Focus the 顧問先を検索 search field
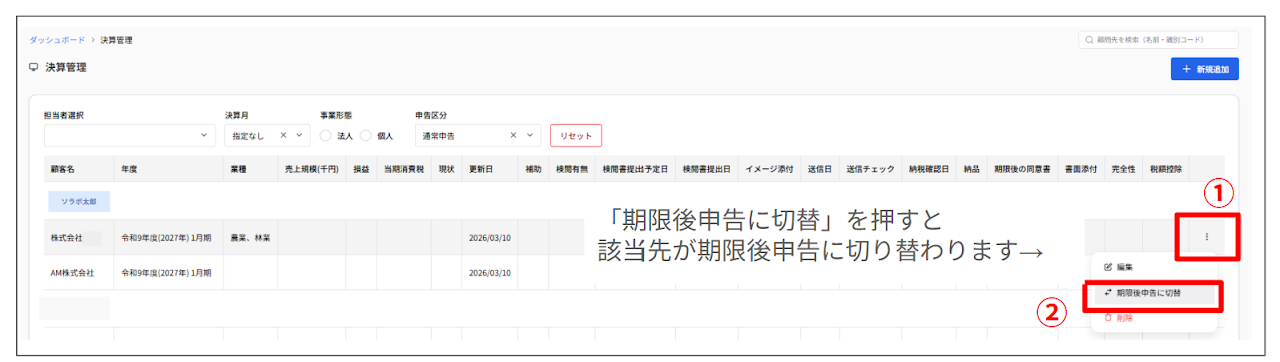 [x=1159, y=40]
